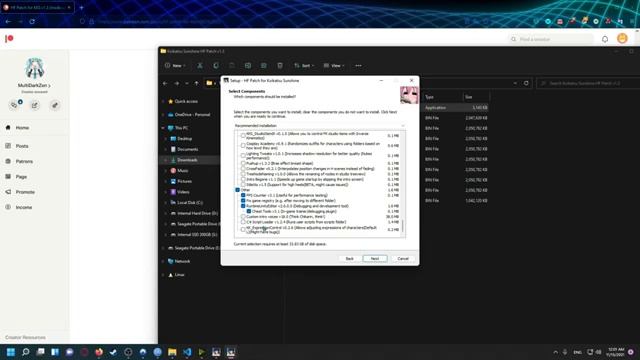Viewport: 640px width, 360px height.
Task: Click the Patreon logo icon
Action: click(x=9, y=38)
